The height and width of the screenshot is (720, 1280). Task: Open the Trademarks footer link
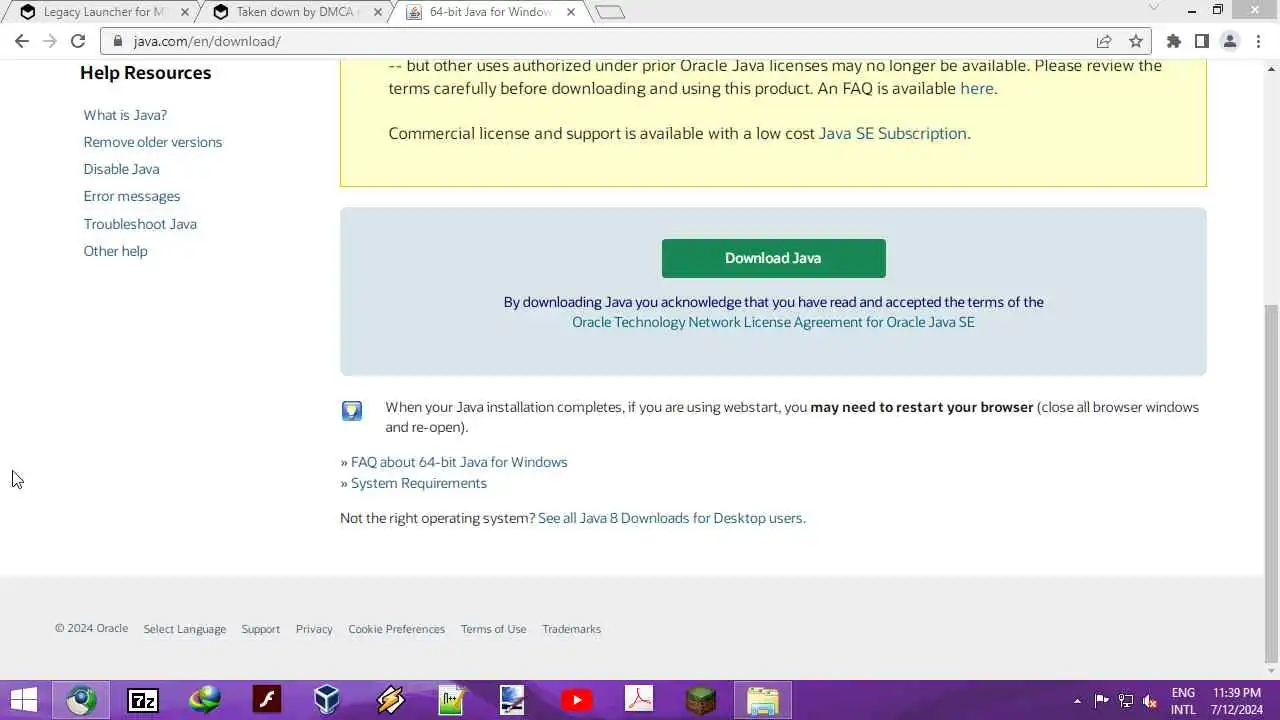click(x=571, y=629)
